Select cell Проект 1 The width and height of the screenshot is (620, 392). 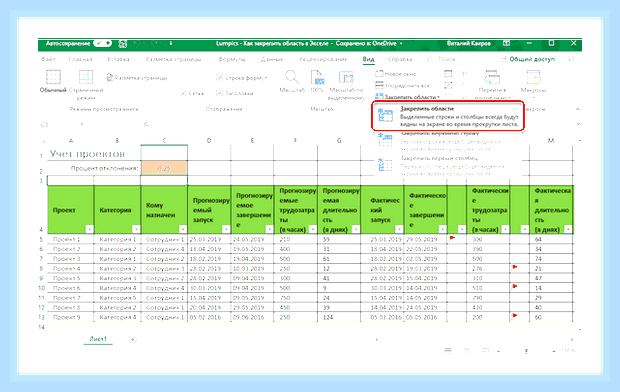tap(70, 239)
